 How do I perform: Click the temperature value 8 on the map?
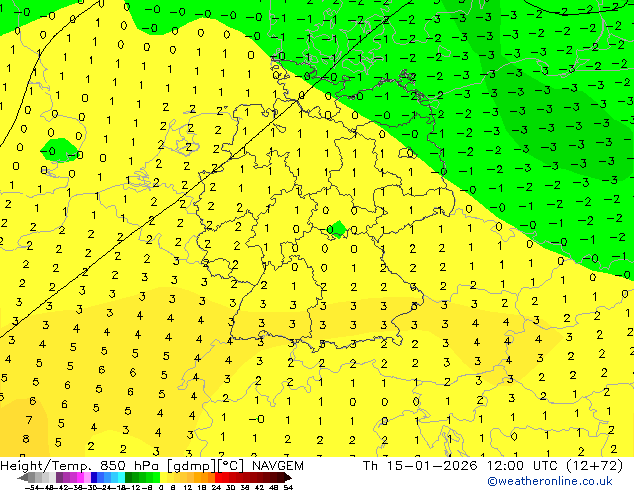(x=26, y=439)
